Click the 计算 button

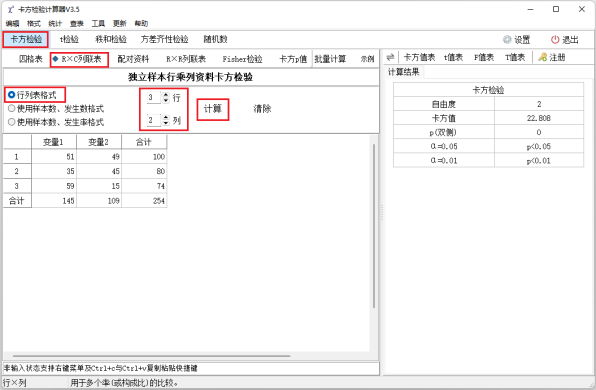tap(213, 109)
